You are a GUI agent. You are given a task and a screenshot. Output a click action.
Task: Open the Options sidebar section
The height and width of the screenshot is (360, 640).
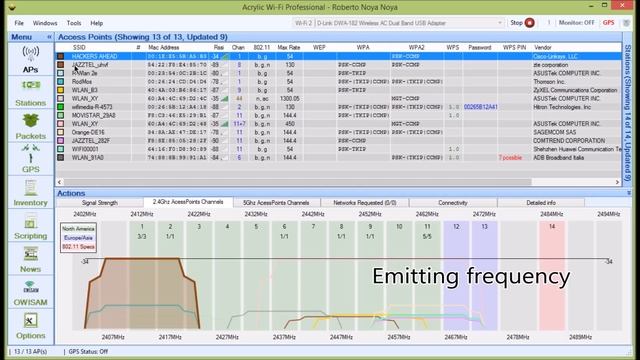31,326
